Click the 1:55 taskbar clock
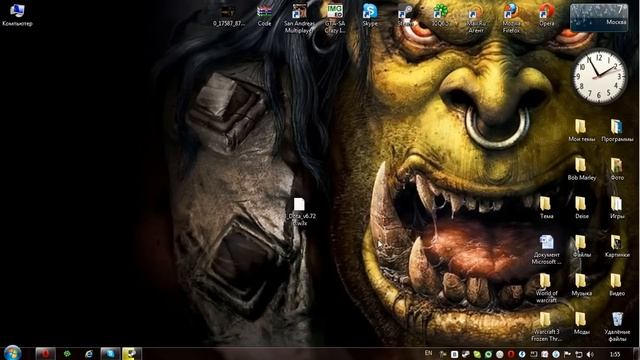This screenshot has width=640, height=360. coord(615,354)
